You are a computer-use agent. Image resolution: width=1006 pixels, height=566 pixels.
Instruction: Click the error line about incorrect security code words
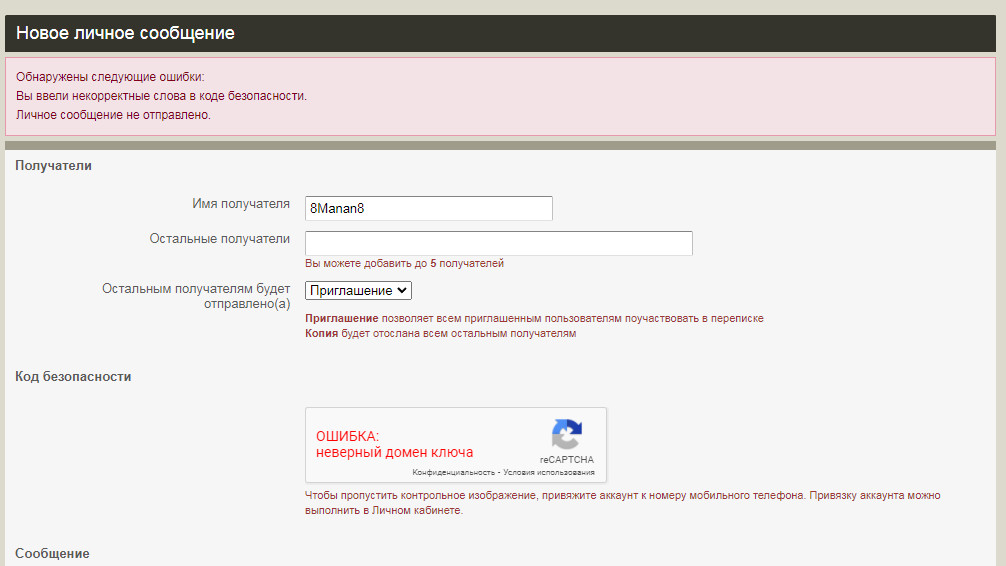[x=161, y=96]
